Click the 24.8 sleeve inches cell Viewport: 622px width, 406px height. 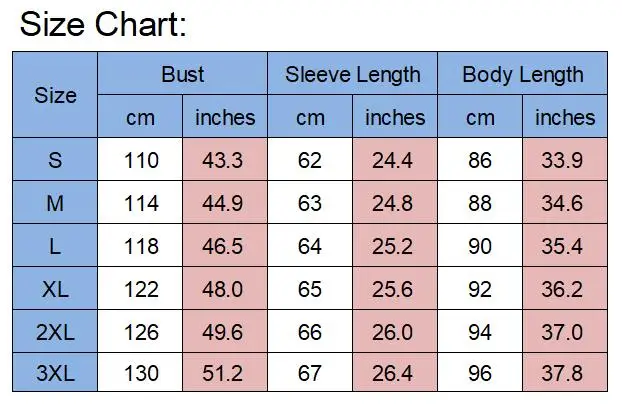point(395,202)
